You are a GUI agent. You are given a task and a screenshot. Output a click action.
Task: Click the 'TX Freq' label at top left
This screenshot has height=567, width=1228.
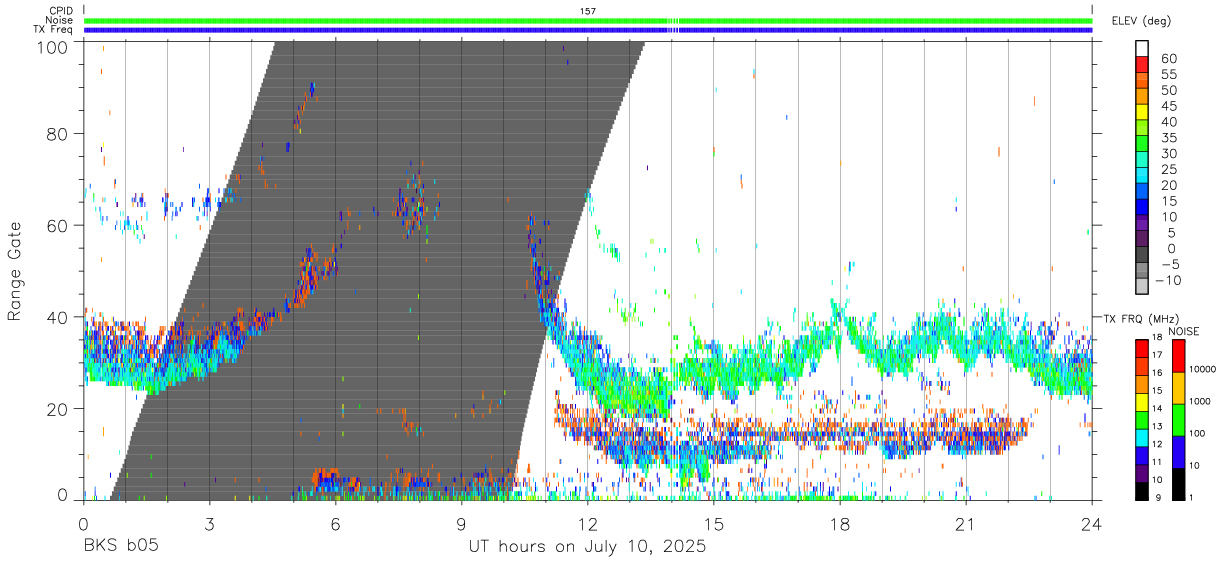[x=54, y=30]
